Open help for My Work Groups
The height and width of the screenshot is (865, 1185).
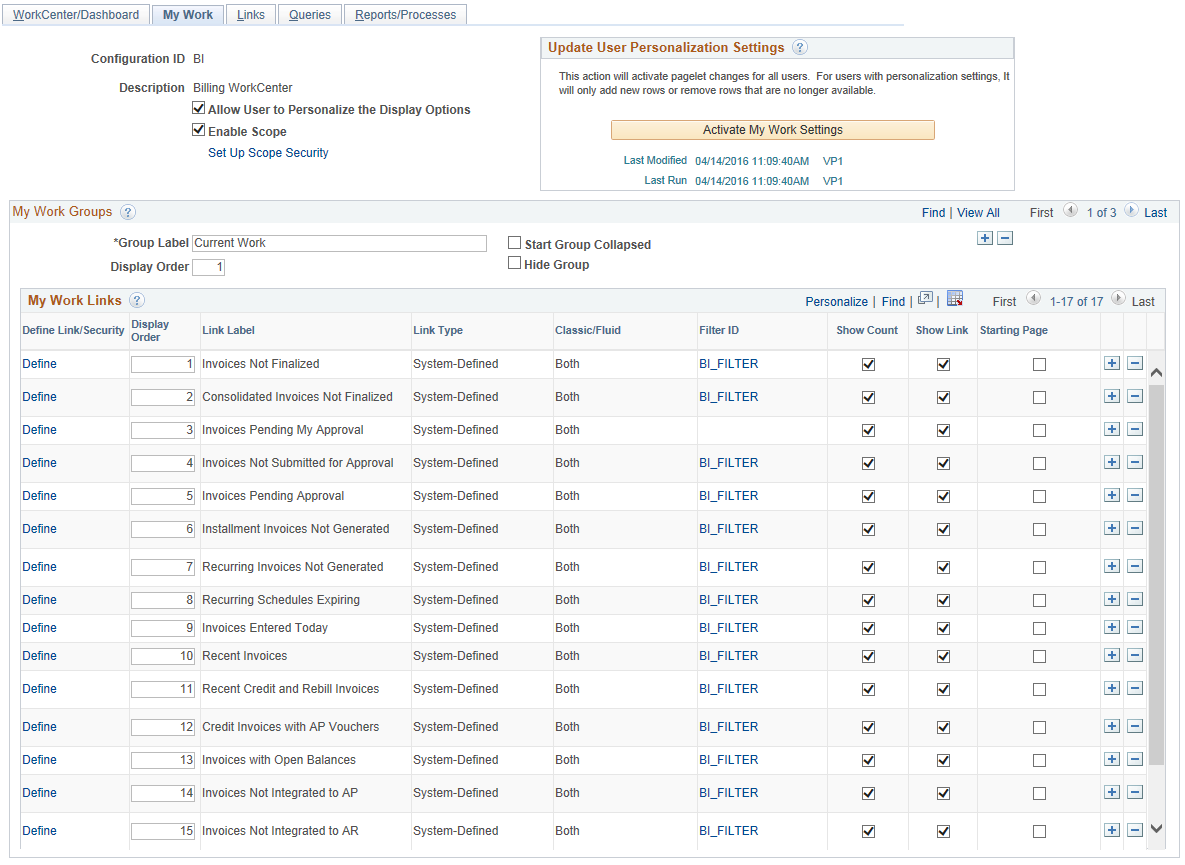pyautogui.click(x=127, y=212)
